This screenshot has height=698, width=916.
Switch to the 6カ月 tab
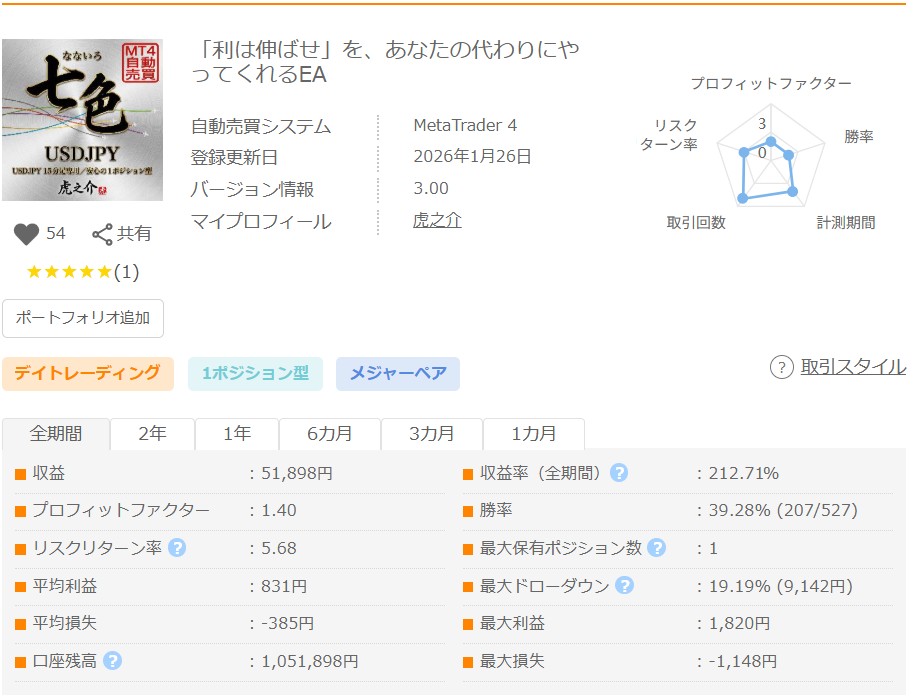pos(329,434)
